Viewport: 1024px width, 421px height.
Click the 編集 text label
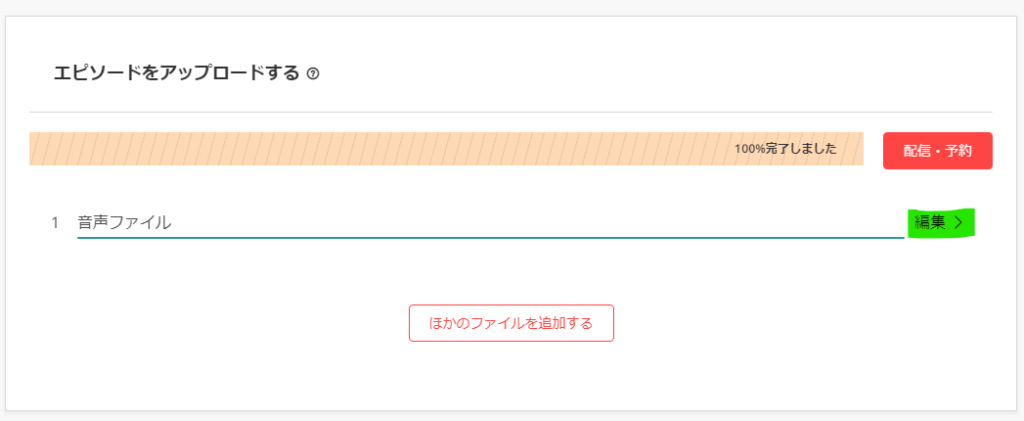pos(930,223)
